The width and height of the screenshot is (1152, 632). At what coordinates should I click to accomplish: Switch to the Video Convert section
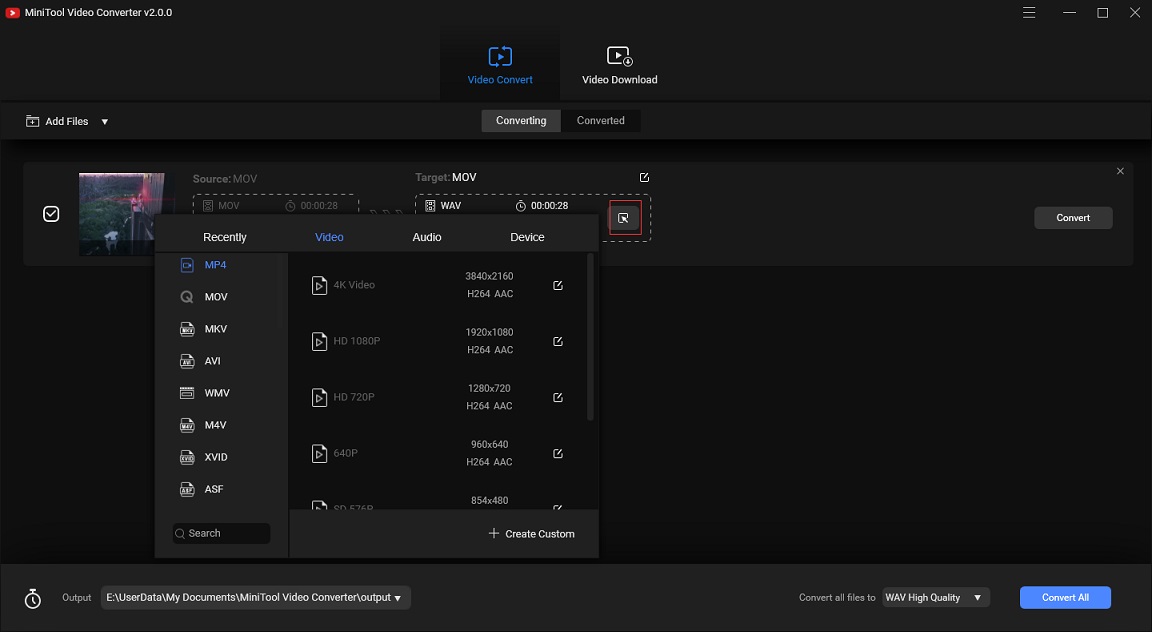tap(500, 65)
